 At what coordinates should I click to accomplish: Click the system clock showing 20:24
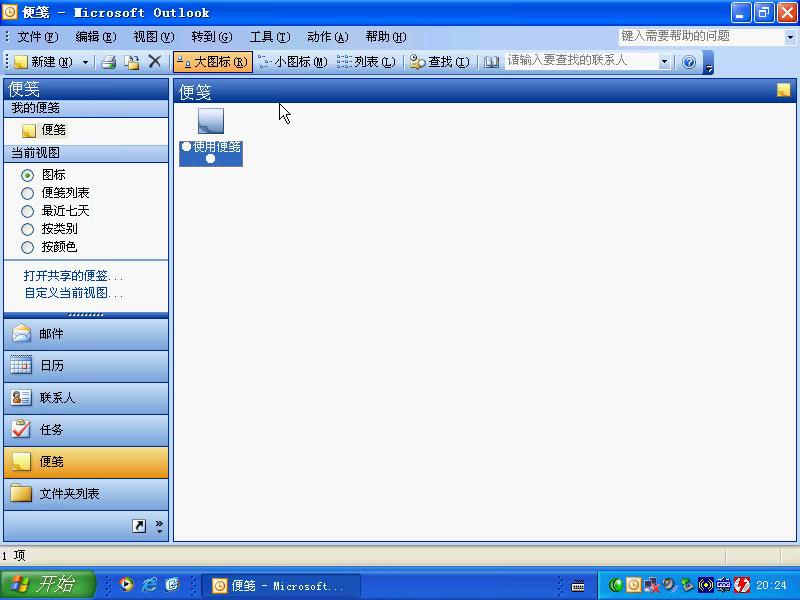pos(771,585)
